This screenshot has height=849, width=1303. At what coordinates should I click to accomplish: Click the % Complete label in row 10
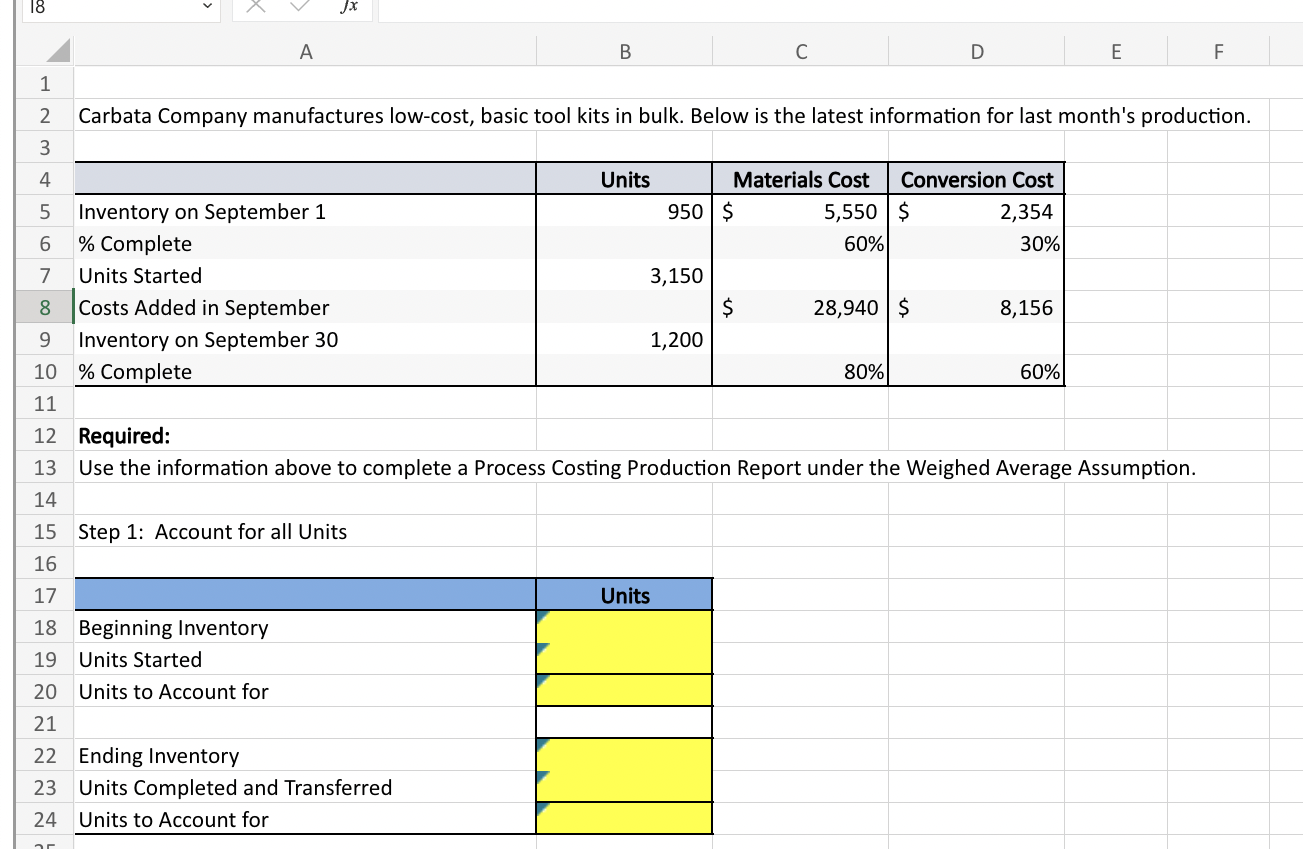coord(135,371)
